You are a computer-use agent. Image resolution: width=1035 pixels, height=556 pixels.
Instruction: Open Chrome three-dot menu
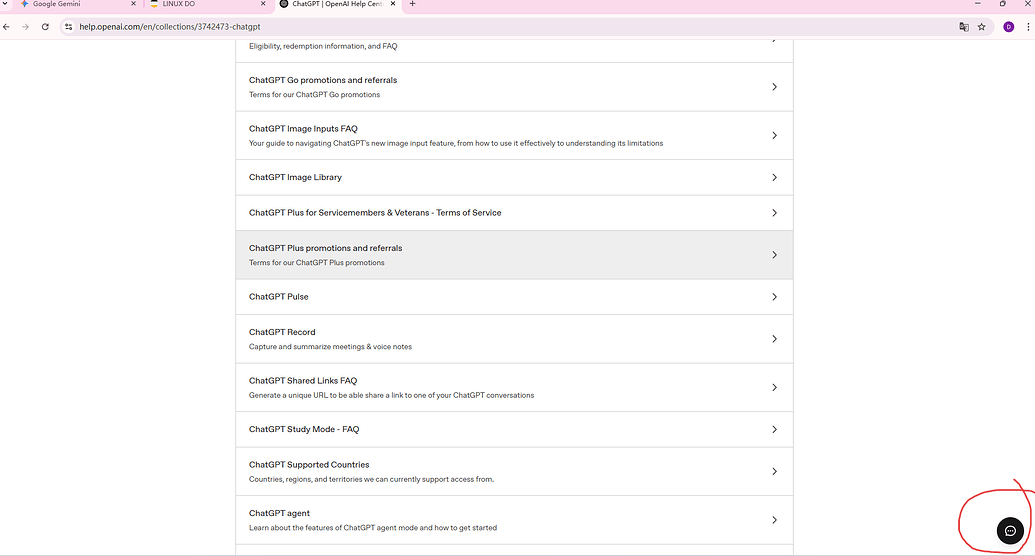[1028, 27]
